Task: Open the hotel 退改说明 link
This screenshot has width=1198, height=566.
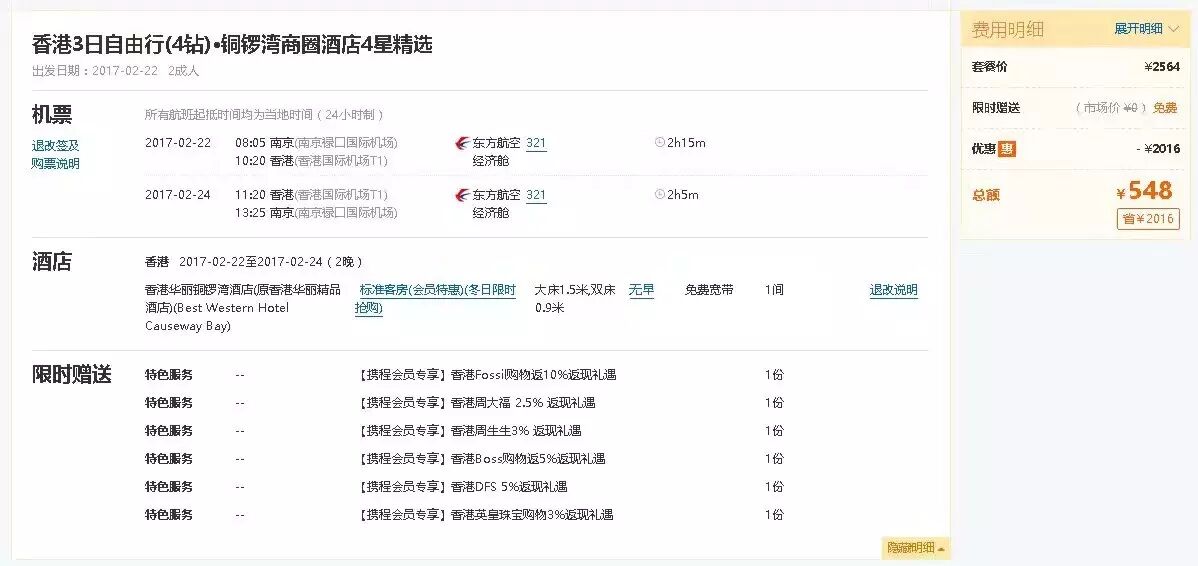Action: point(893,289)
